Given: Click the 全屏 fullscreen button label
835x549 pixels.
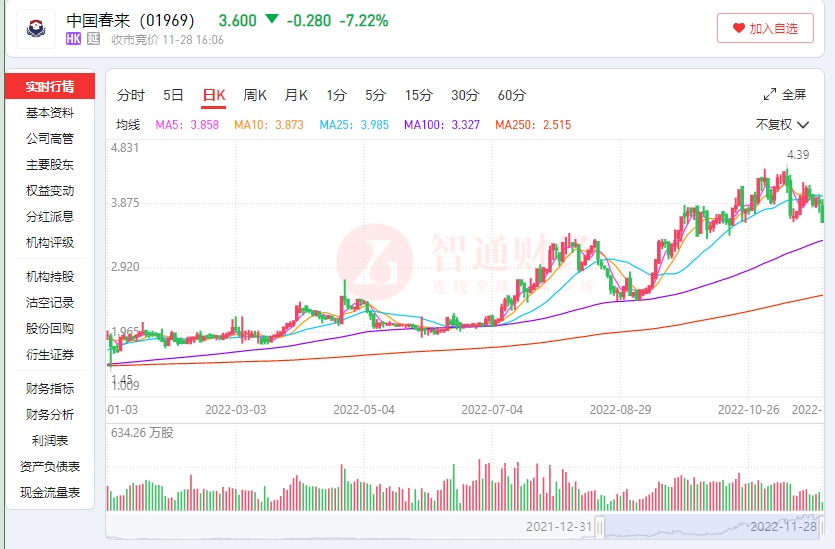Looking at the screenshot, I should coord(794,95).
